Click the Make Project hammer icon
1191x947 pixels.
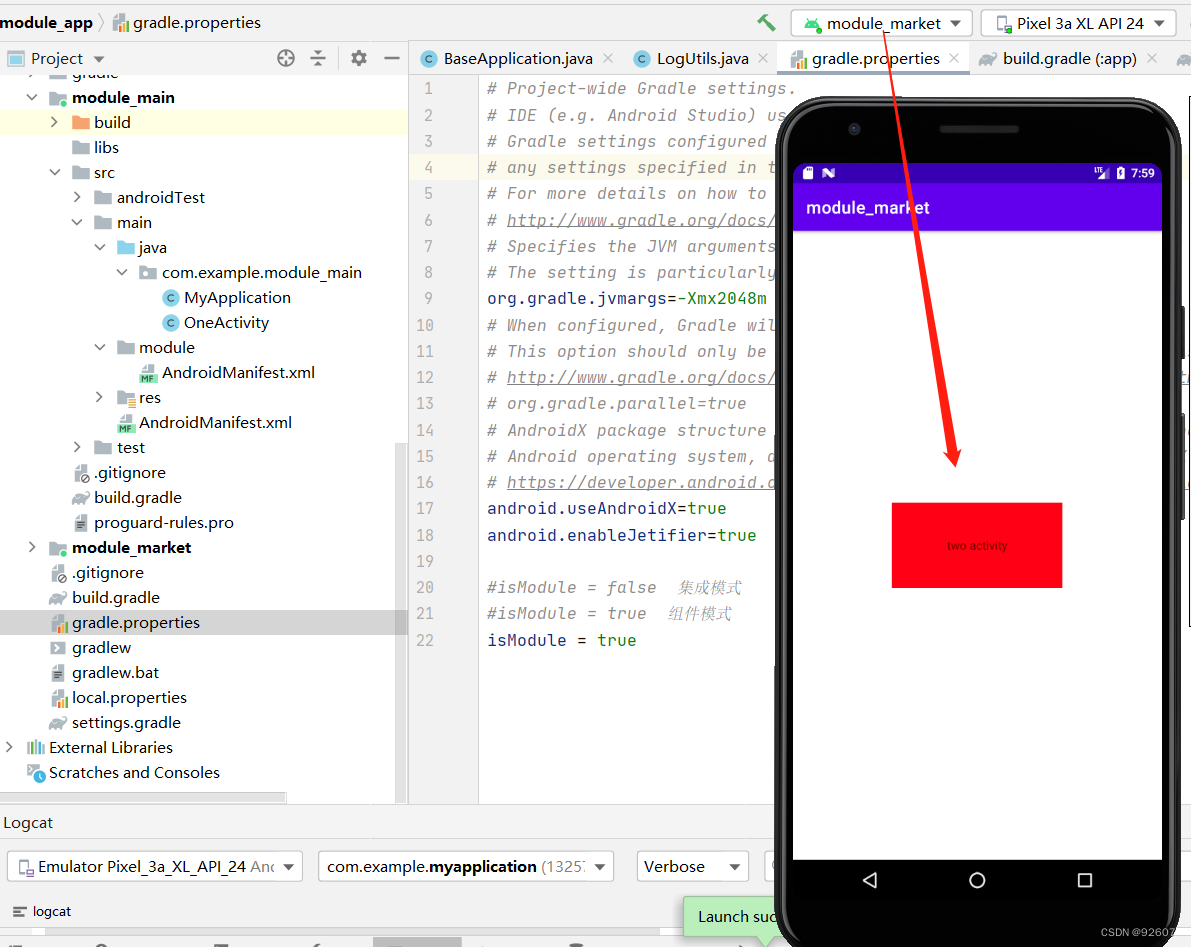tap(766, 23)
